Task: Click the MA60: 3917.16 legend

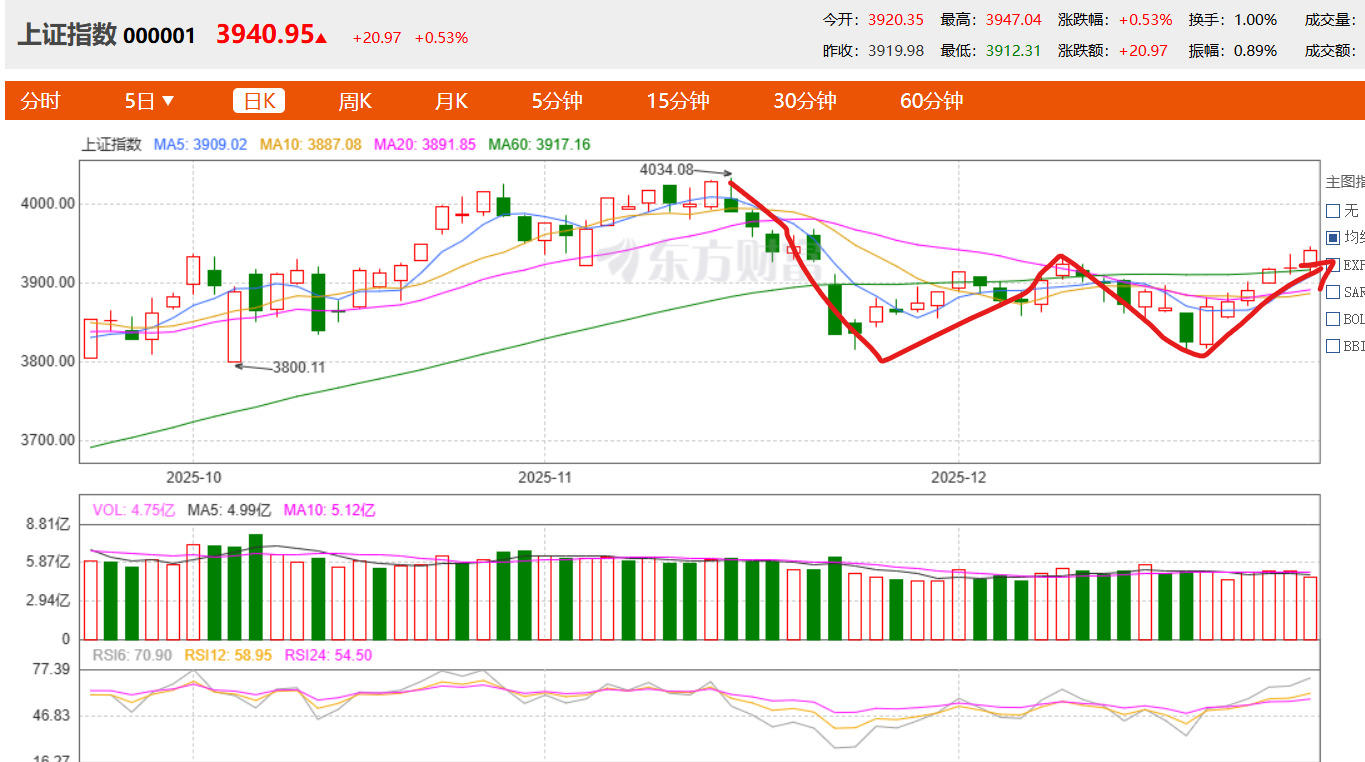Action: [x=539, y=144]
